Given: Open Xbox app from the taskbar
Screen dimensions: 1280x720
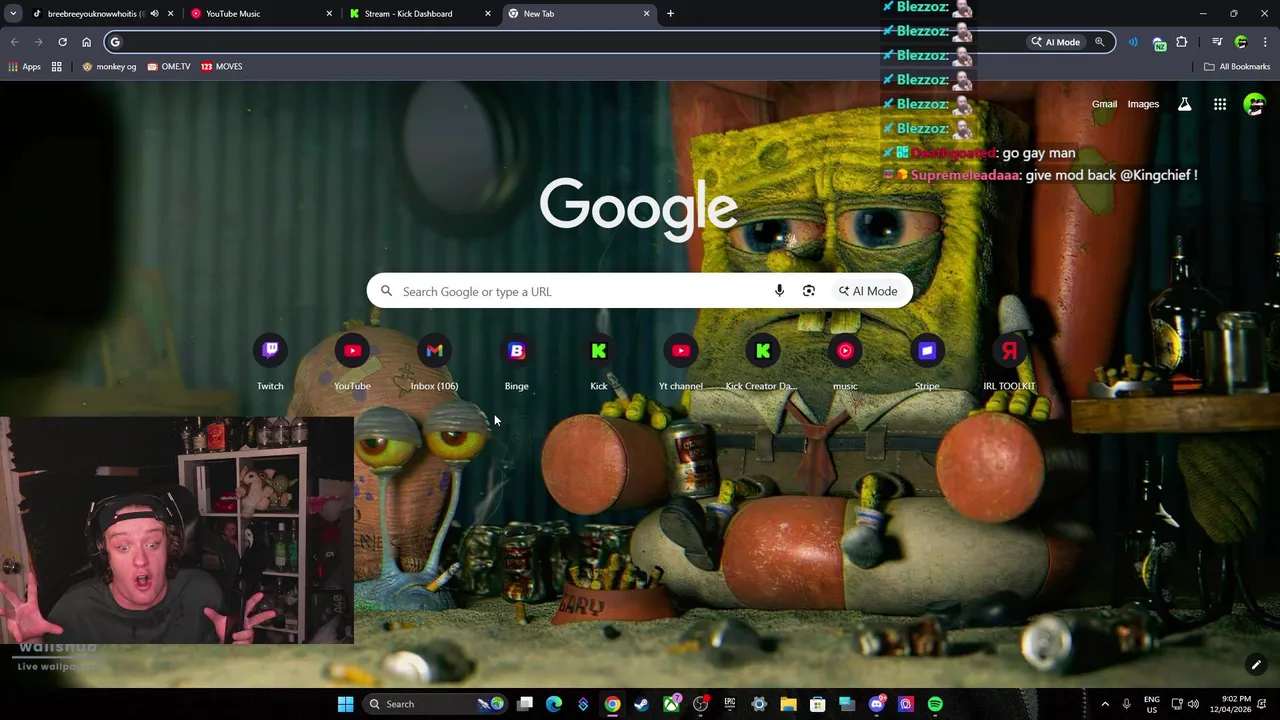Looking at the screenshot, I should [671, 704].
